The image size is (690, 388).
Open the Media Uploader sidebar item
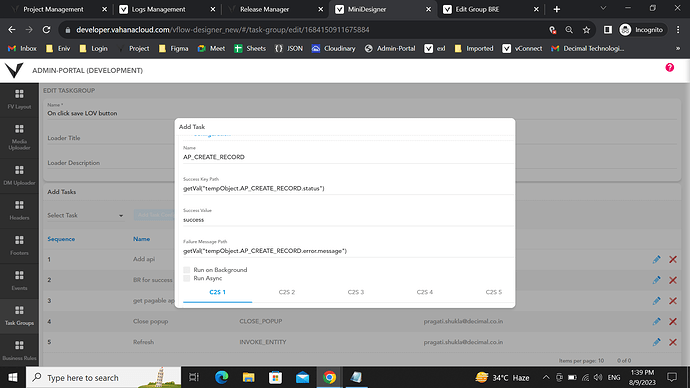pyautogui.click(x=19, y=137)
